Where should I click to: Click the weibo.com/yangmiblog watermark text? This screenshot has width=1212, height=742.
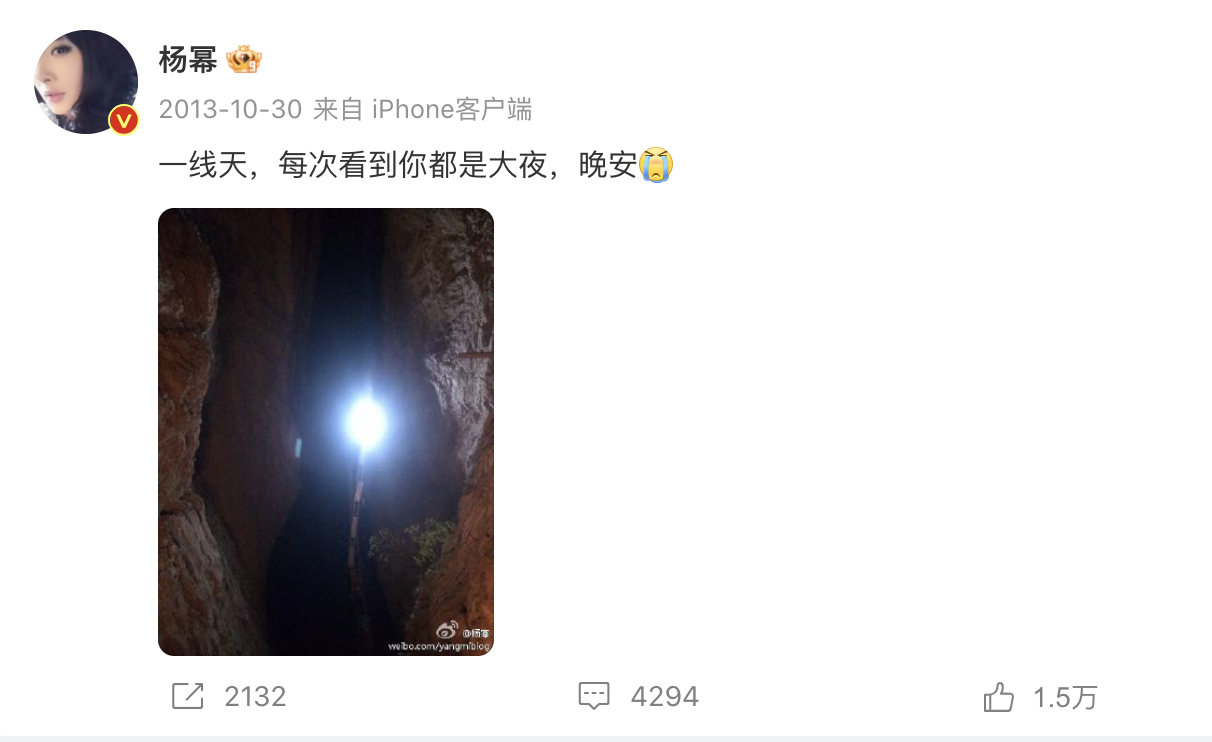pos(438,647)
